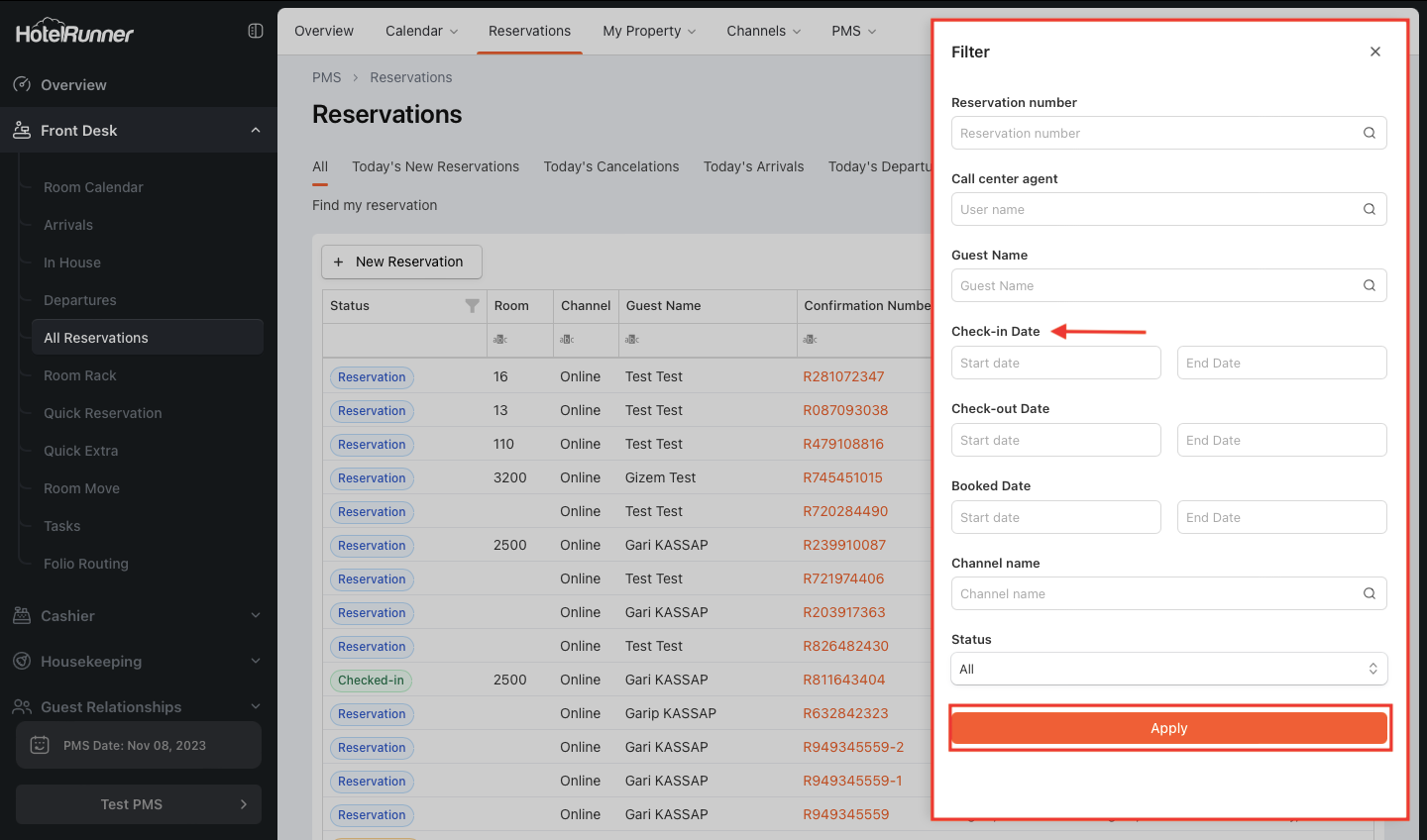Click the search icon in Reservation number field
The width and height of the screenshot is (1427, 840).
pyautogui.click(x=1369, y=133)
